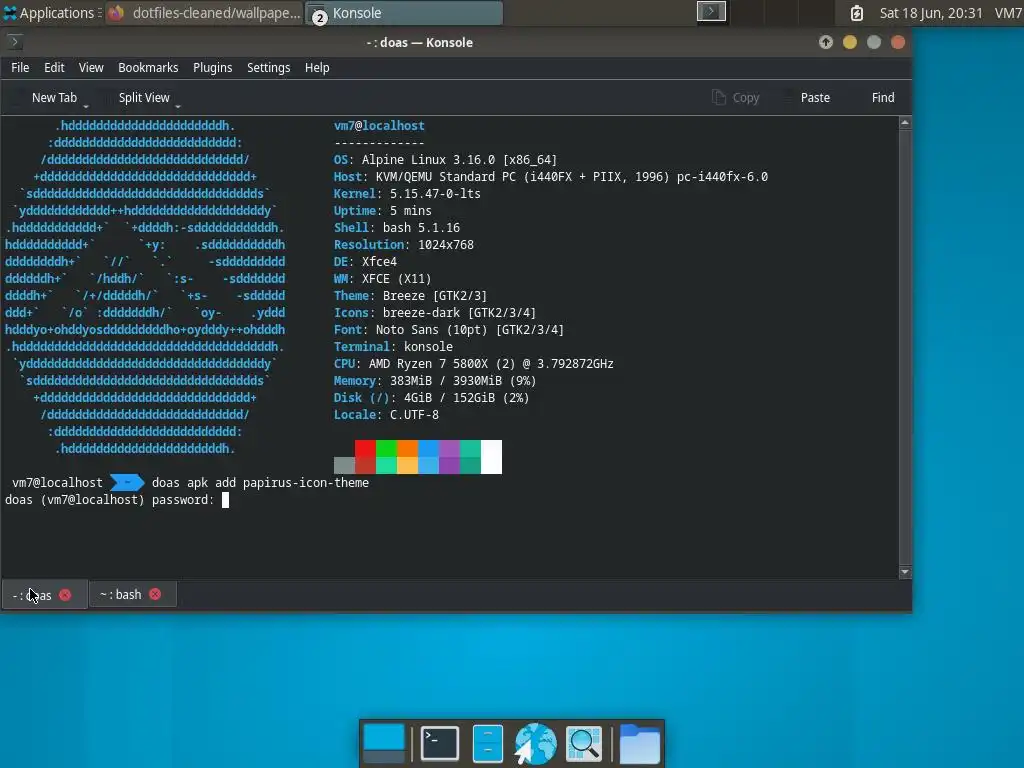The width and height of the screenshot is (1024, 768).
Task: Click the 'Resolution: 1024x768' line
Action: 404,244
